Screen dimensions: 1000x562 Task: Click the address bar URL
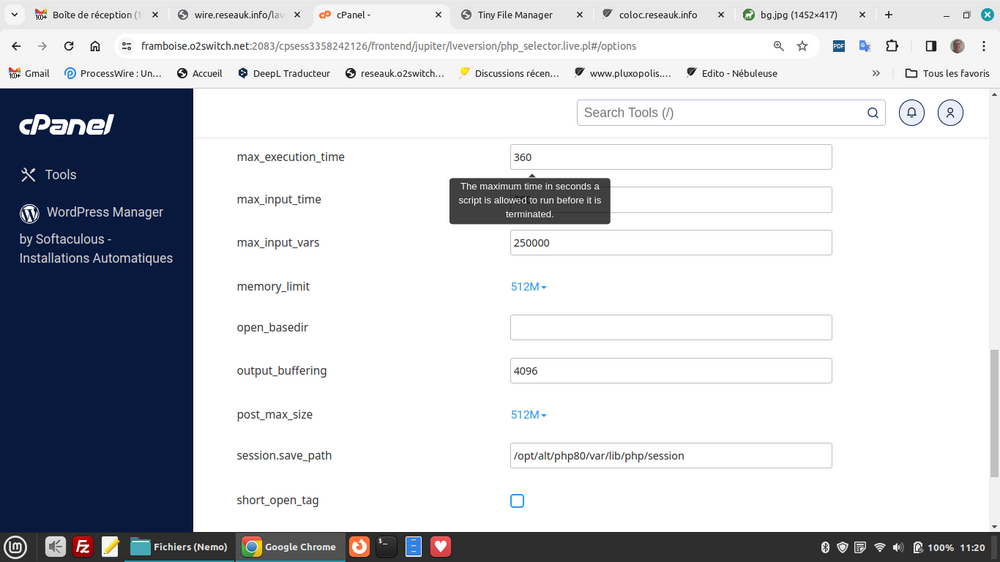point(388,46)
